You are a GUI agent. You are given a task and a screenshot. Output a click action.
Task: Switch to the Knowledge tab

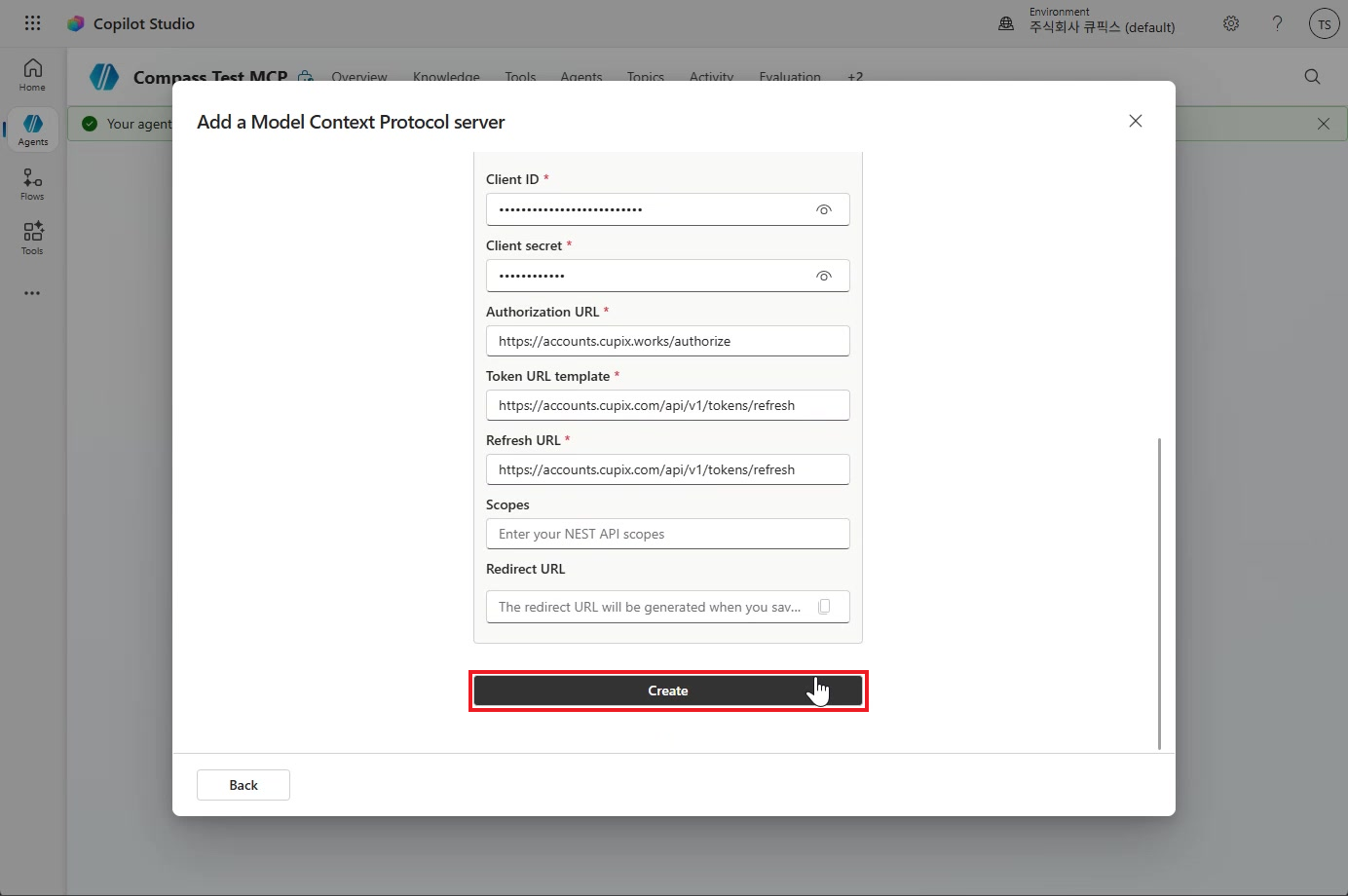pos(446,76)
